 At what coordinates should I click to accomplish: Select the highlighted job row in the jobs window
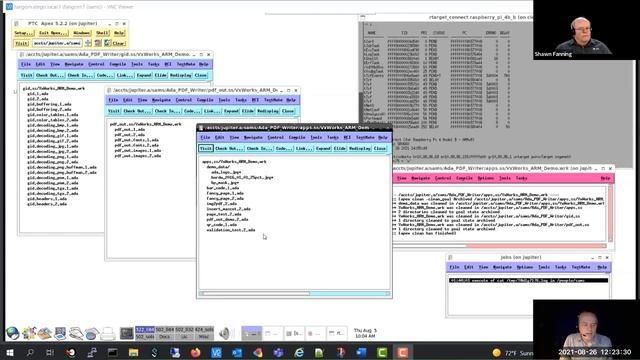528,281
